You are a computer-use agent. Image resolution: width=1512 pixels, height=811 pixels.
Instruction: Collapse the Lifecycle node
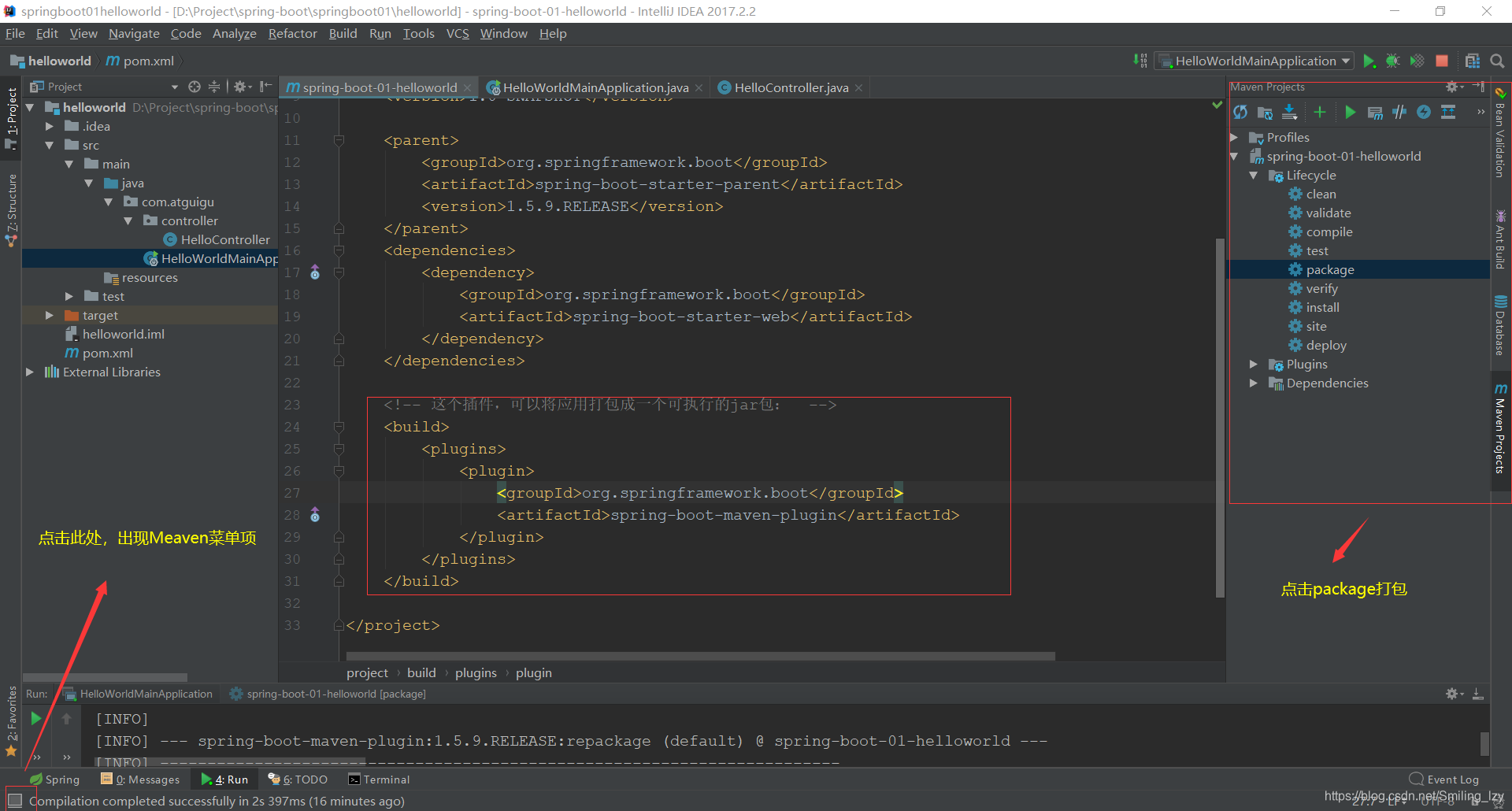pos(1254,175)
